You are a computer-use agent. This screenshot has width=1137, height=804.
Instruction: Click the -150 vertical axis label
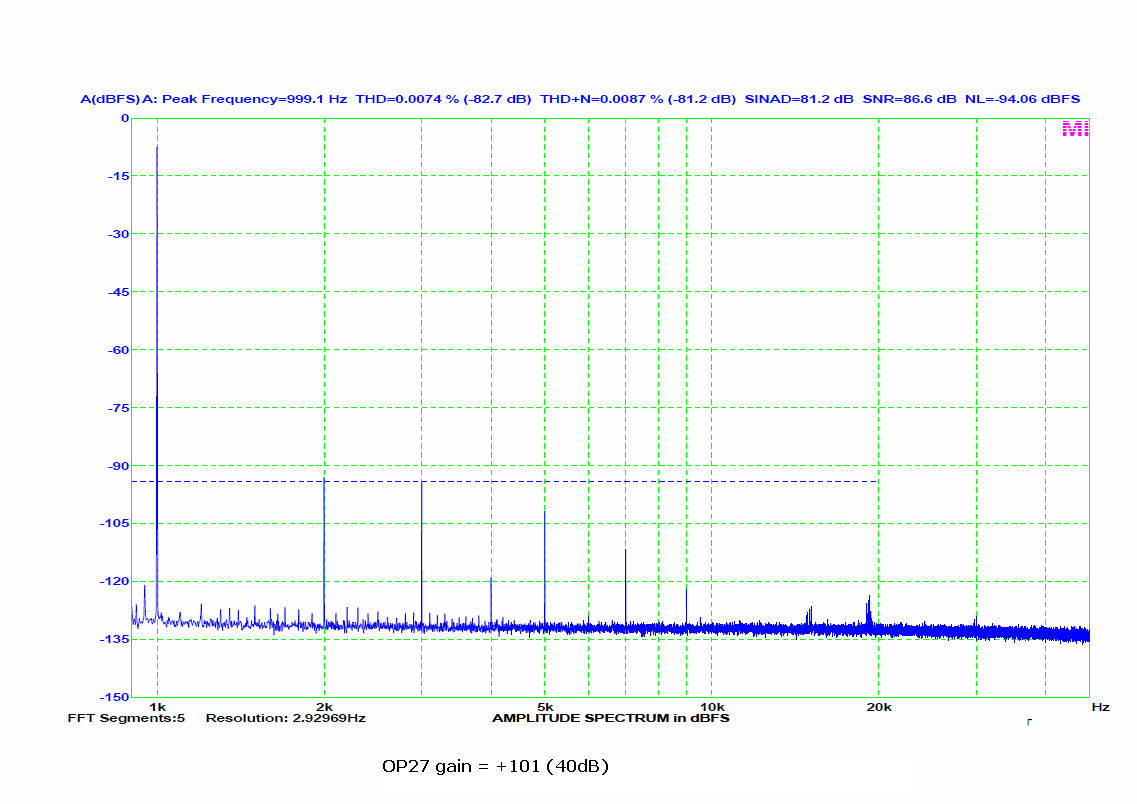click(115, 697)
